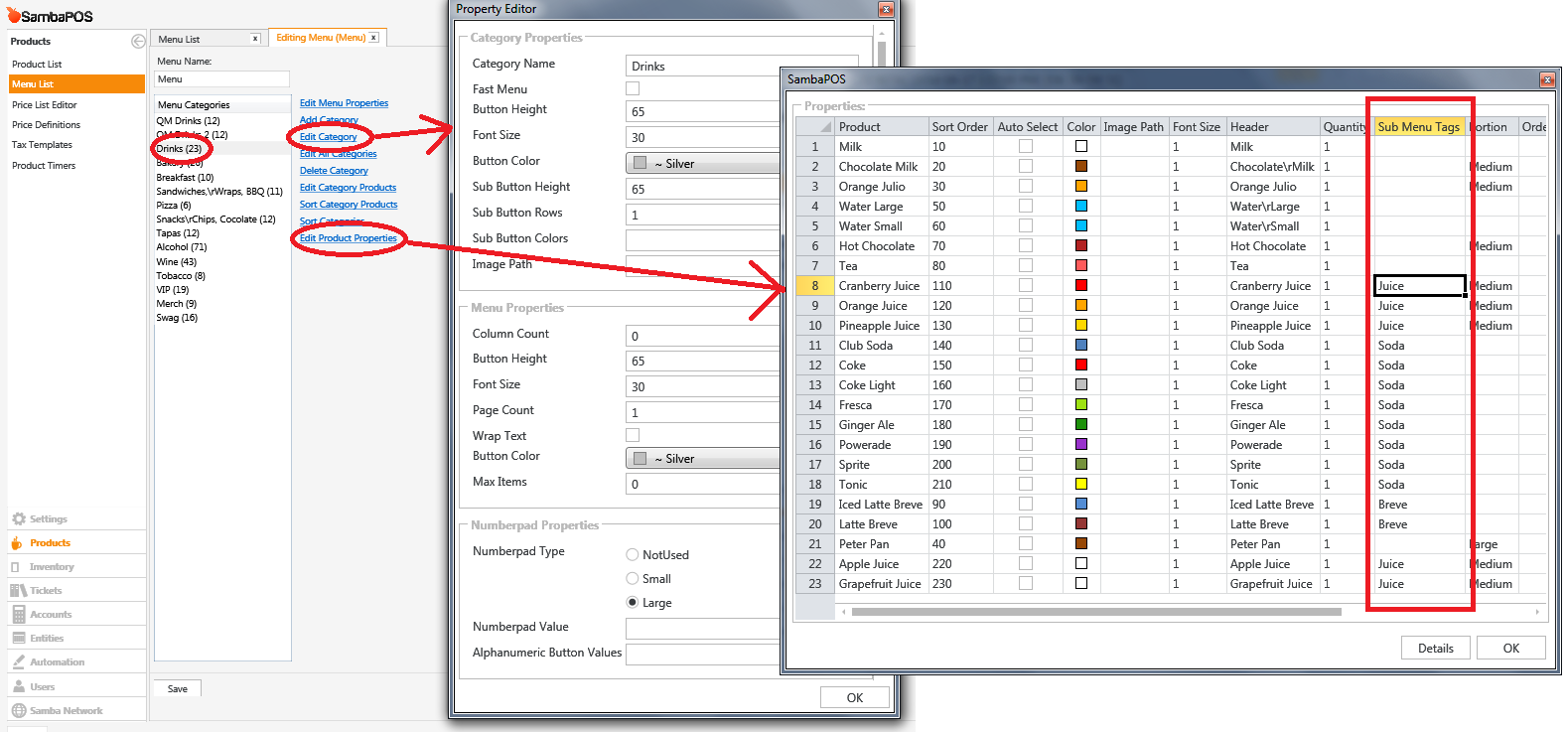Viewport: 1568px width, 732px height.
Task: Toggle Auto Select for Coke row
Action: coord(1026,365)
